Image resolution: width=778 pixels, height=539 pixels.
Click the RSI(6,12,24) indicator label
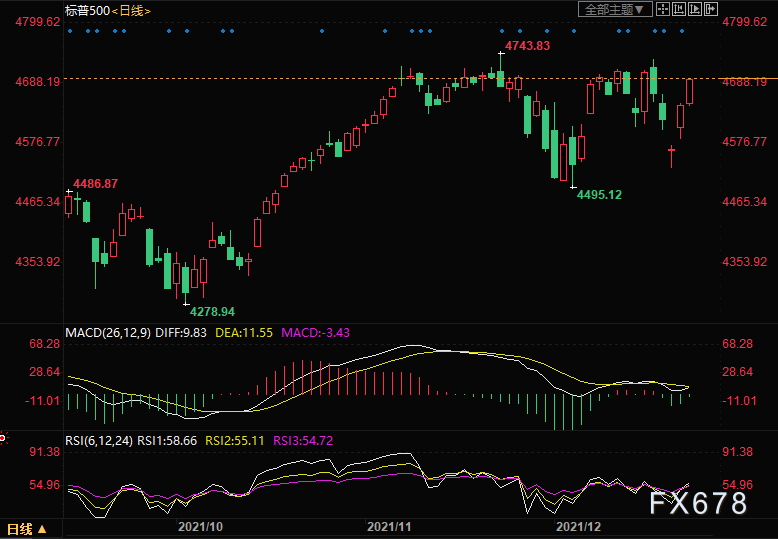coord(99,441)
